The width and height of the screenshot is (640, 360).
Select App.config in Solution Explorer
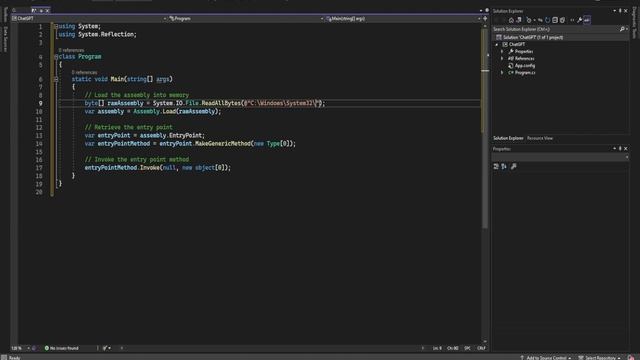tap(524, 65)
